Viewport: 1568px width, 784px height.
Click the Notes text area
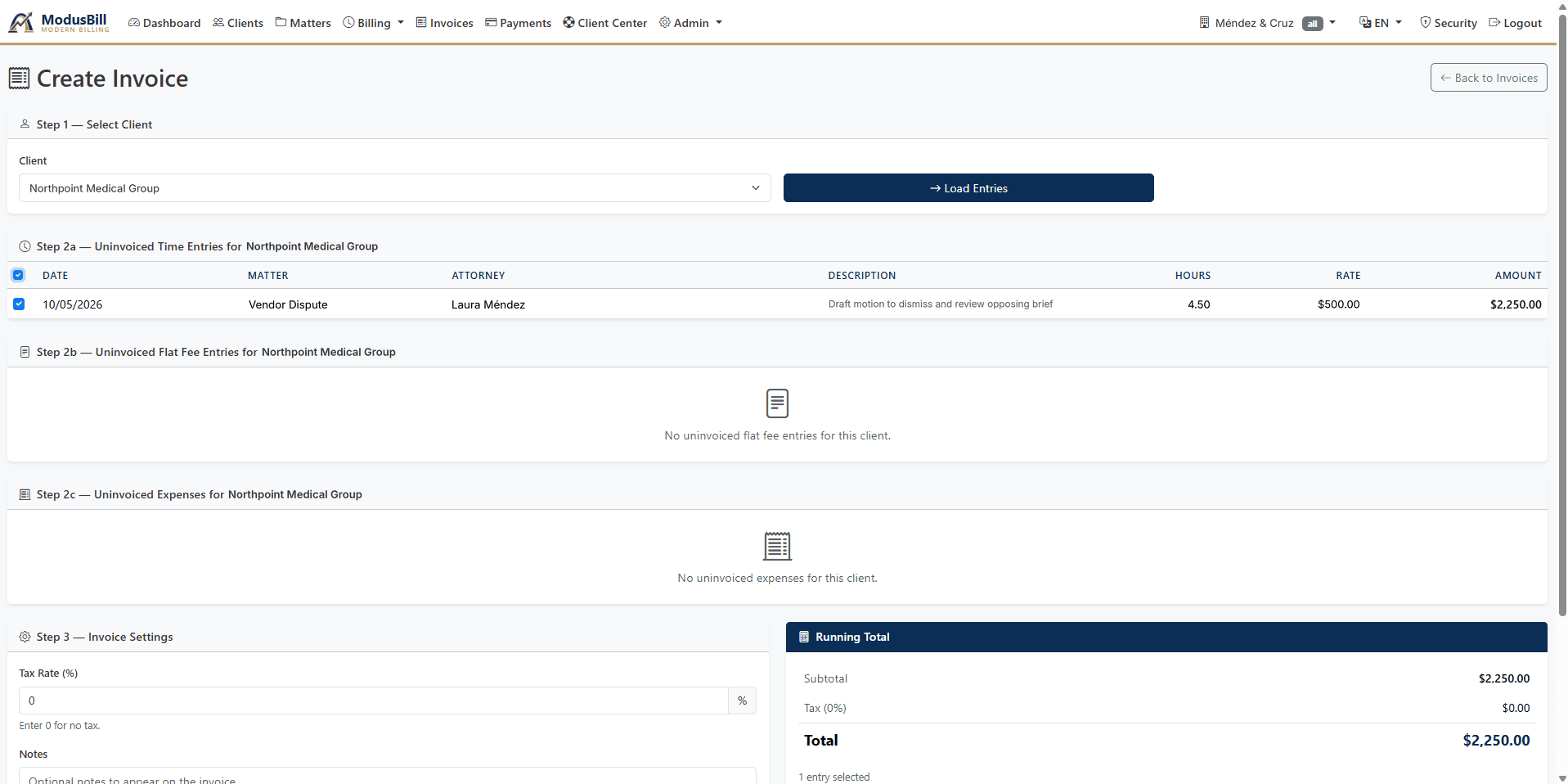[x=388, y=776]
